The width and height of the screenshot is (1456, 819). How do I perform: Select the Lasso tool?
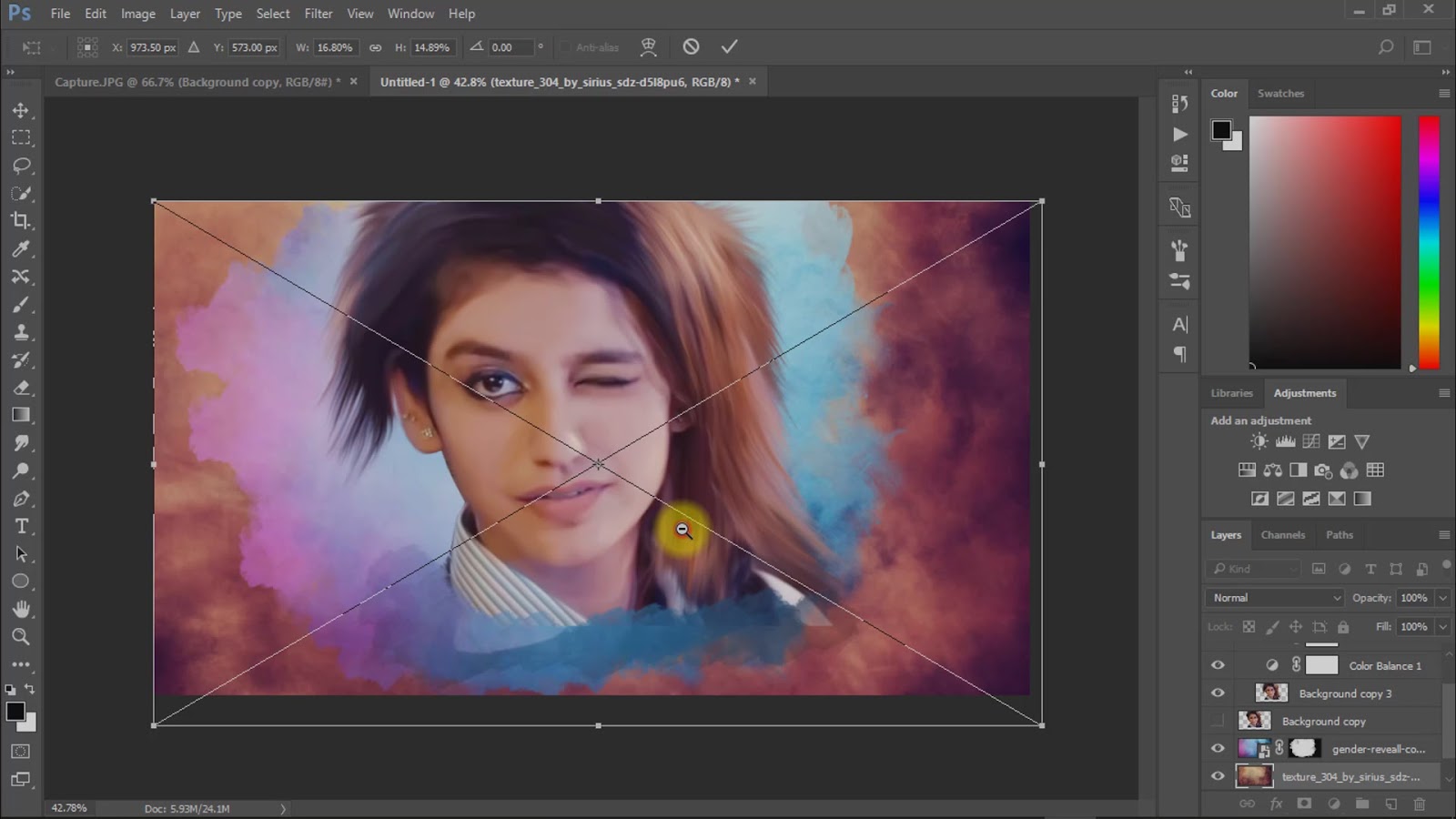[22, 165]
